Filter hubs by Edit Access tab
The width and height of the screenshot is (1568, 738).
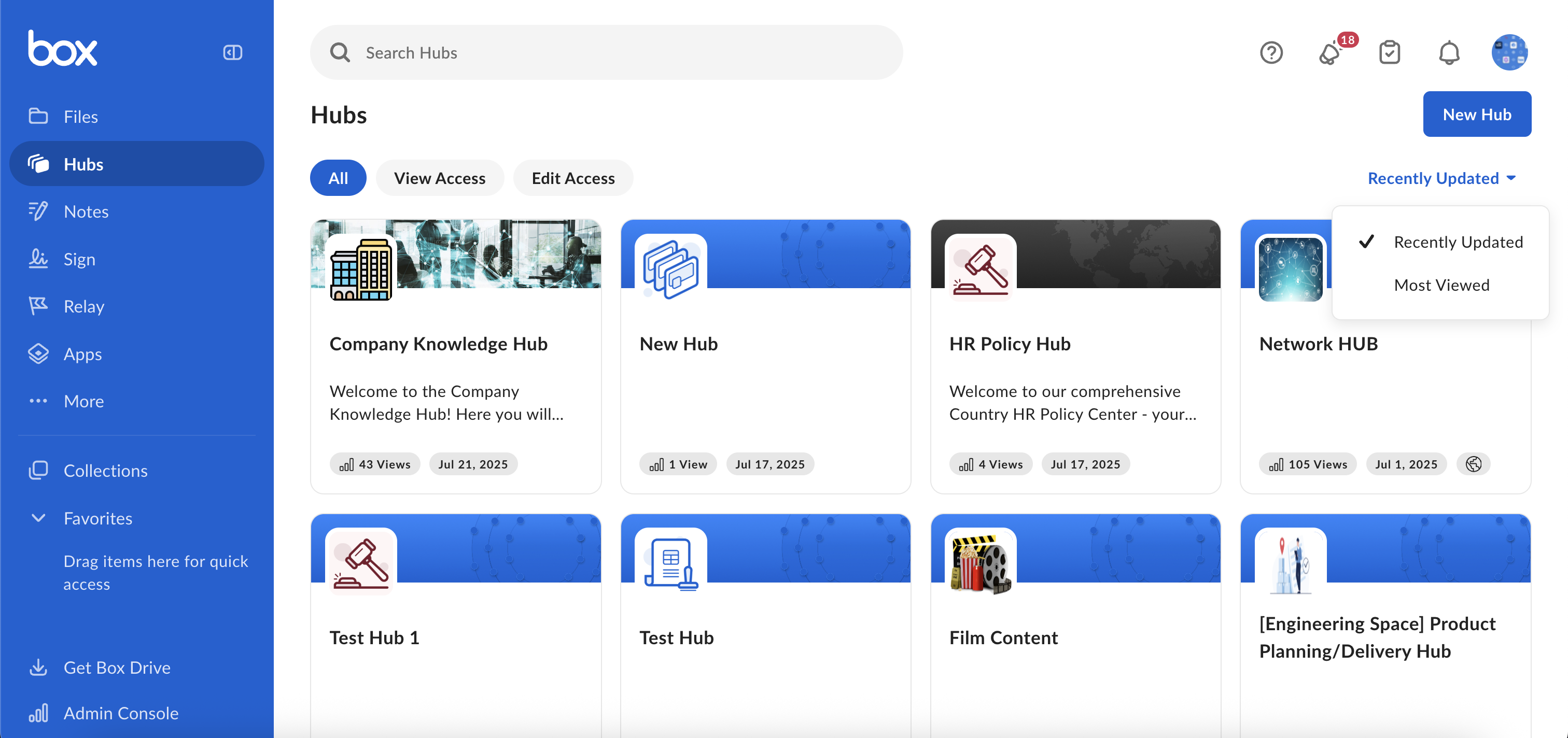(573, 178)
